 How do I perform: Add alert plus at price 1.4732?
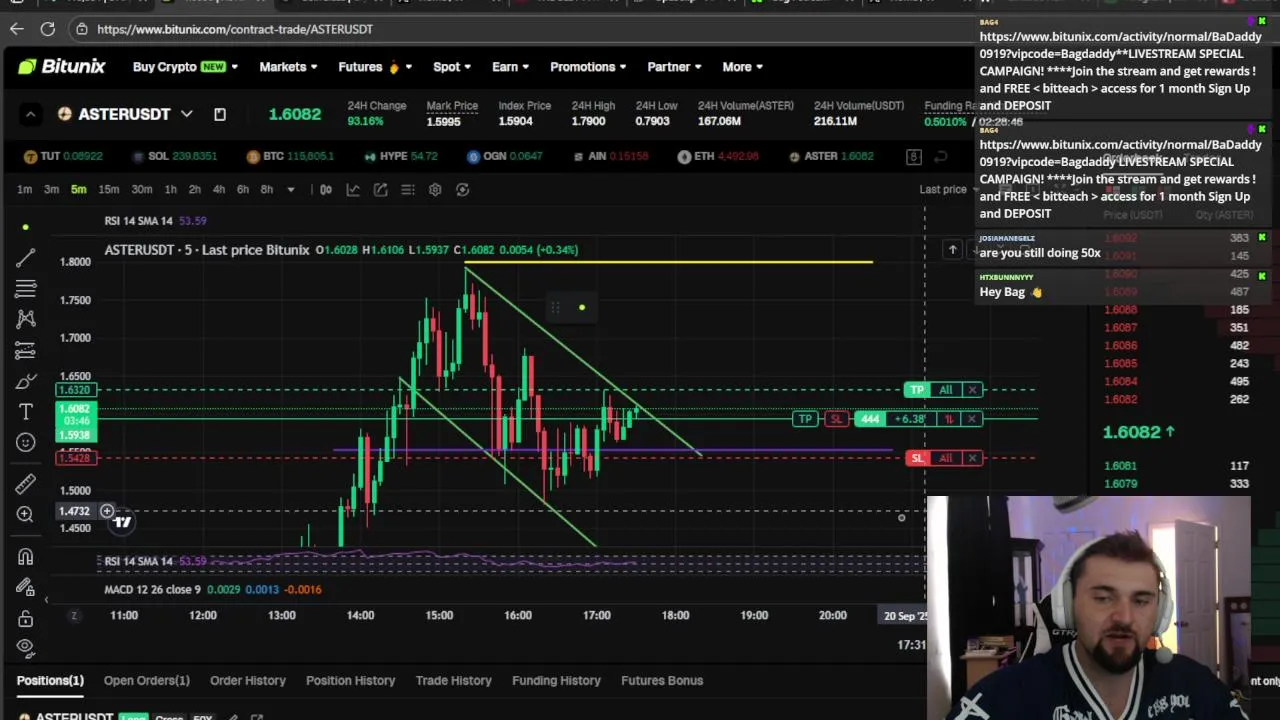tap(107, 511)
